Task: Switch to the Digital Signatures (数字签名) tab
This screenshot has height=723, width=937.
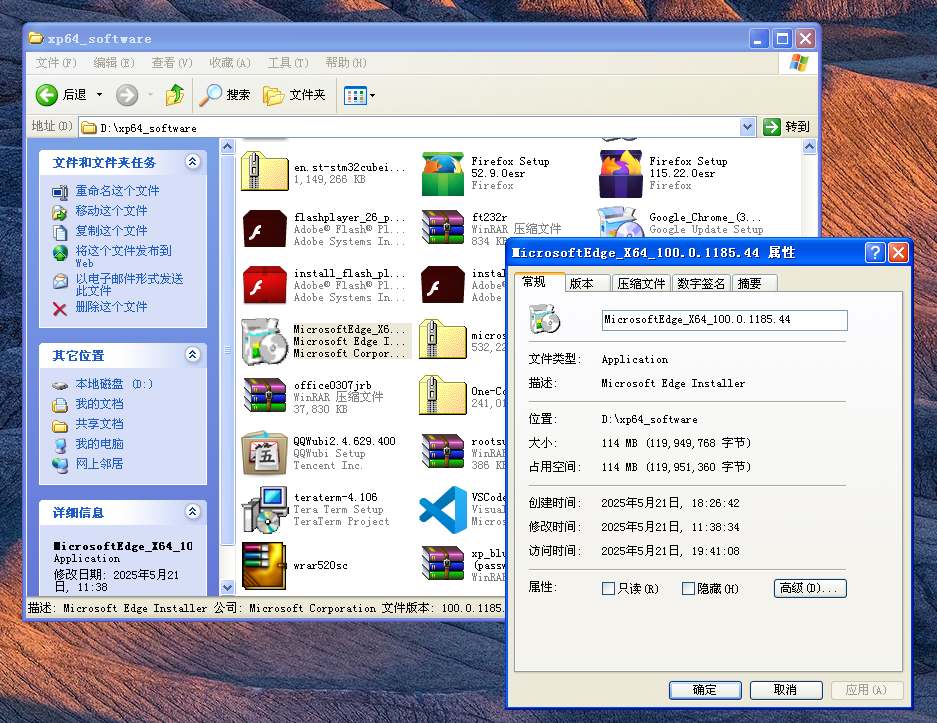Action: [701, 283]
